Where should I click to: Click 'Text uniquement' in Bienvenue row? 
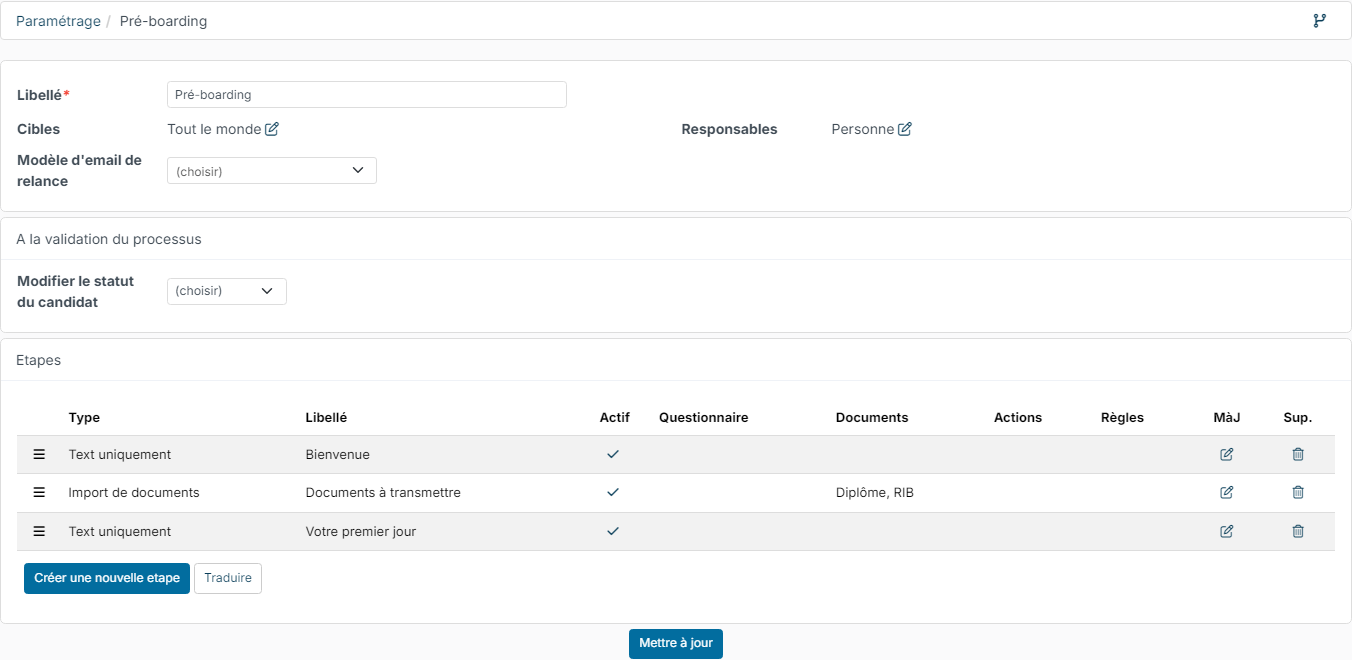120,454
